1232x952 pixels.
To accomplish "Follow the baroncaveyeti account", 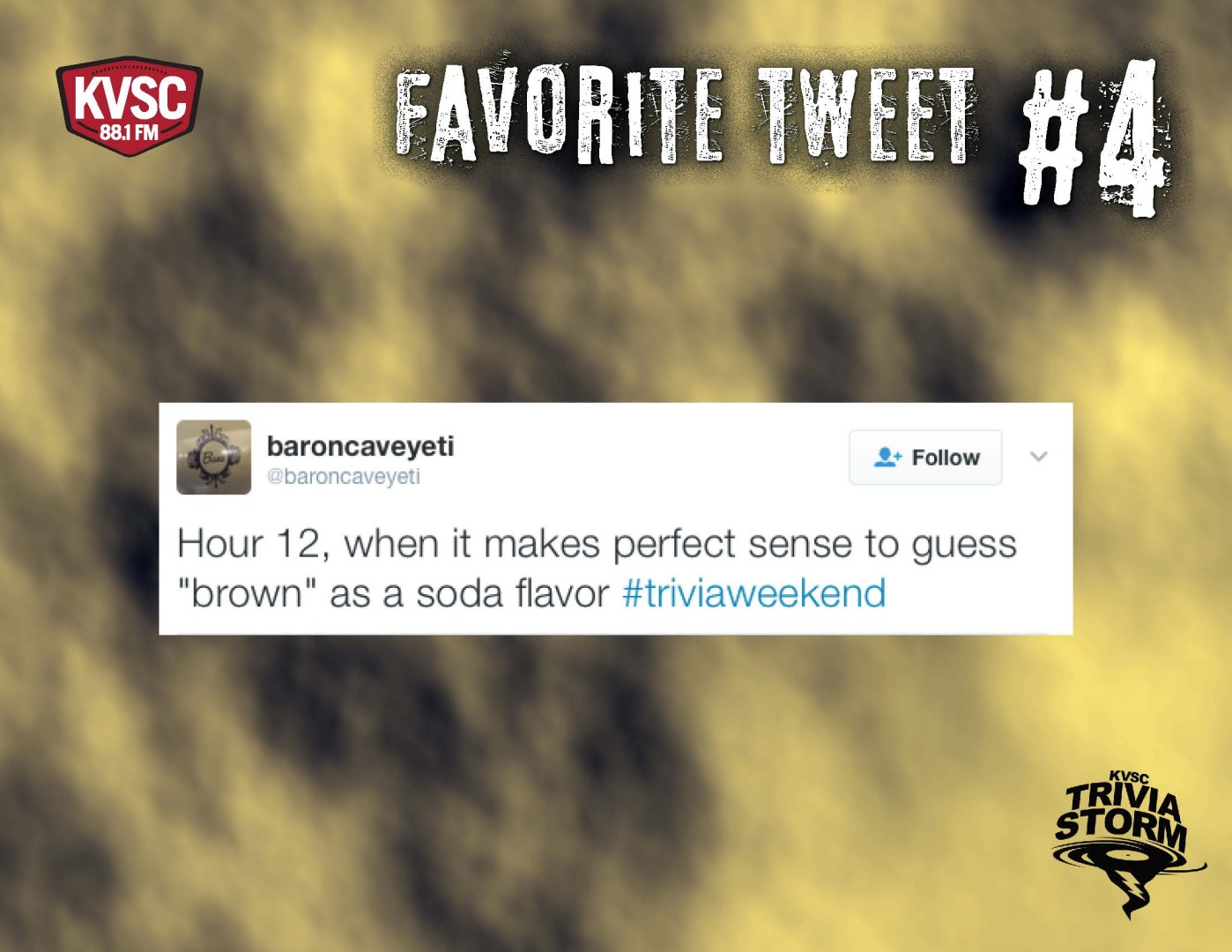I will pyautogui.click(x=925, y=457).
